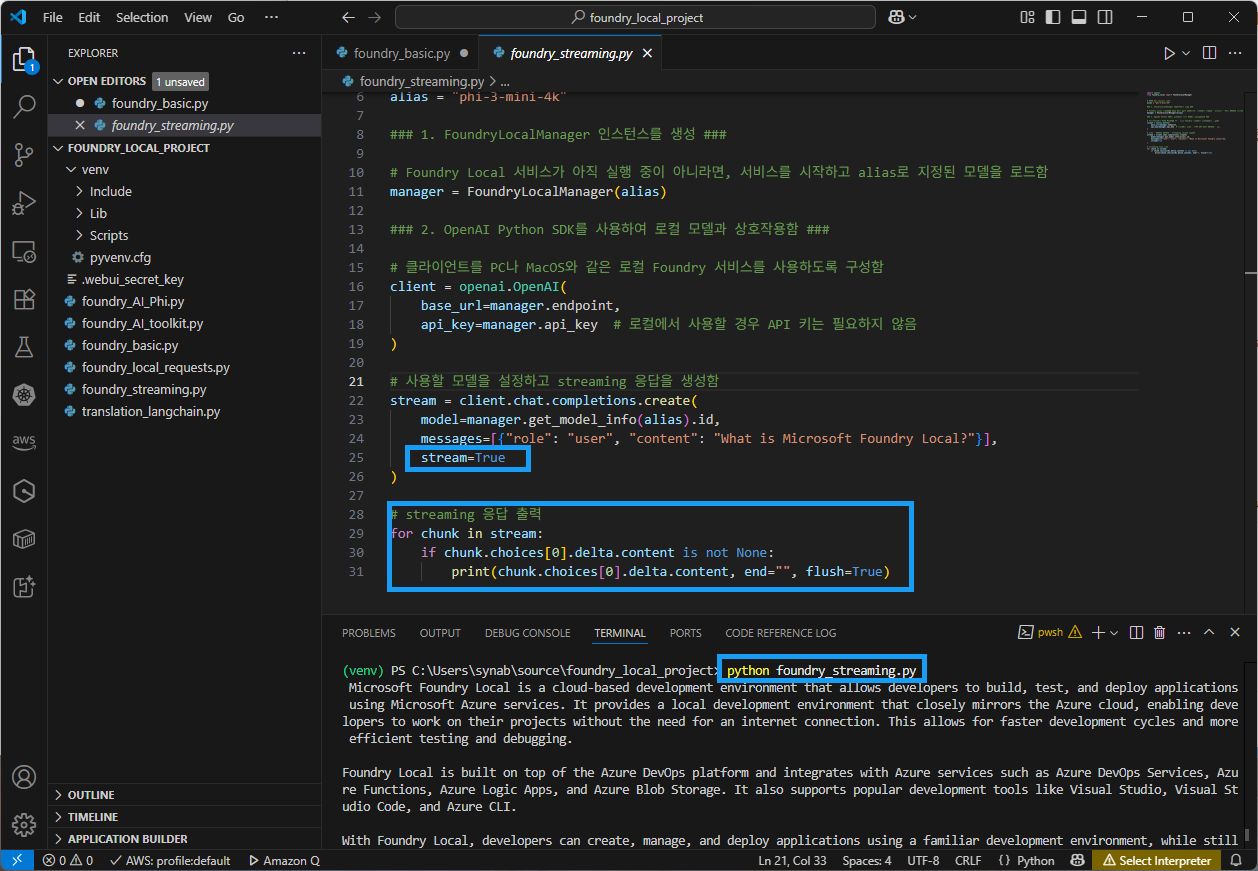Click Amazon Q status bar item
Viewport: 1258px width, 871px height.
284,860
